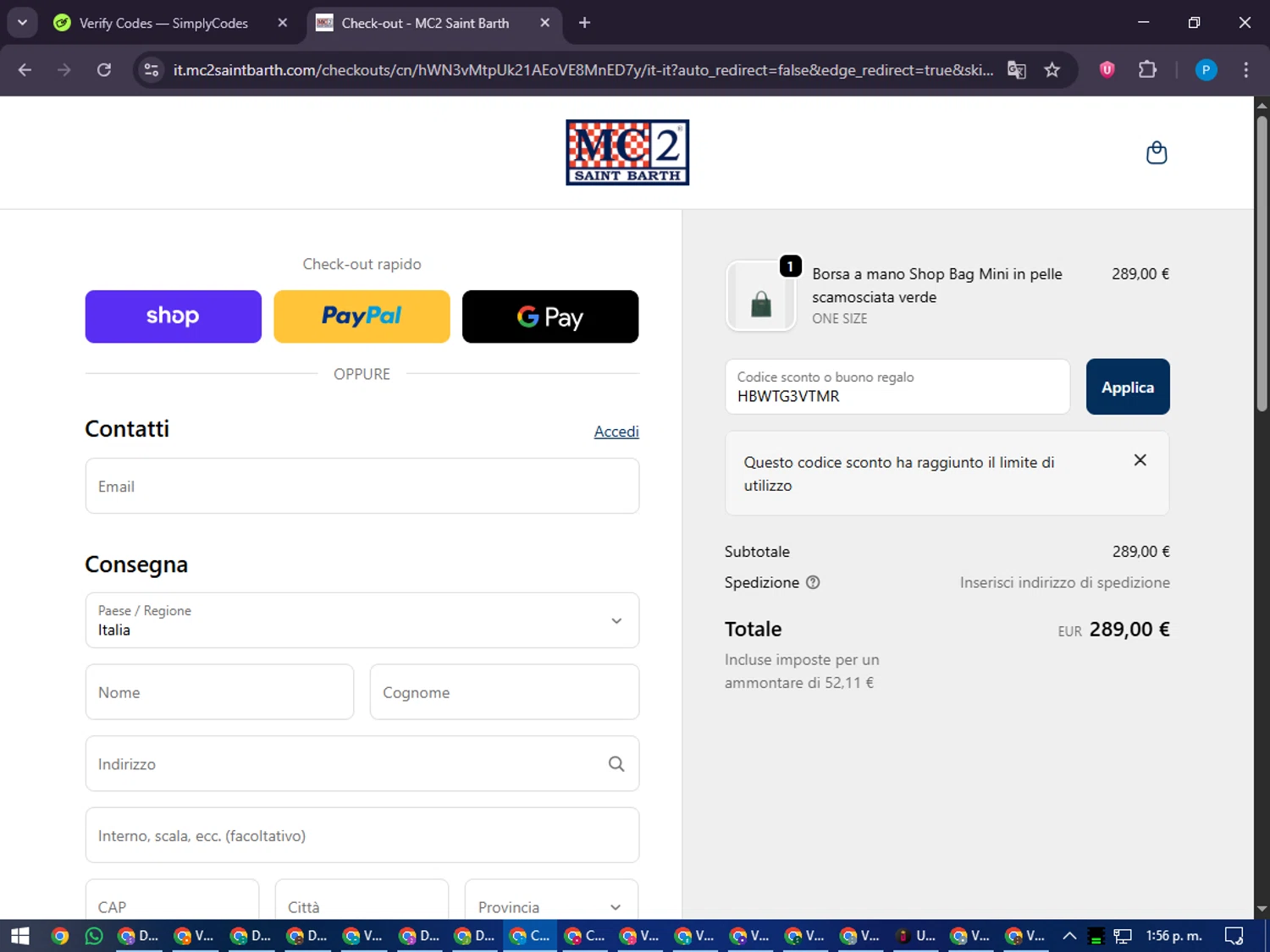Image resolution: width=1270 pixels, height=952 pixels.
Task: Open the browser extensions puzzle icon
Action: [1147, 70]
